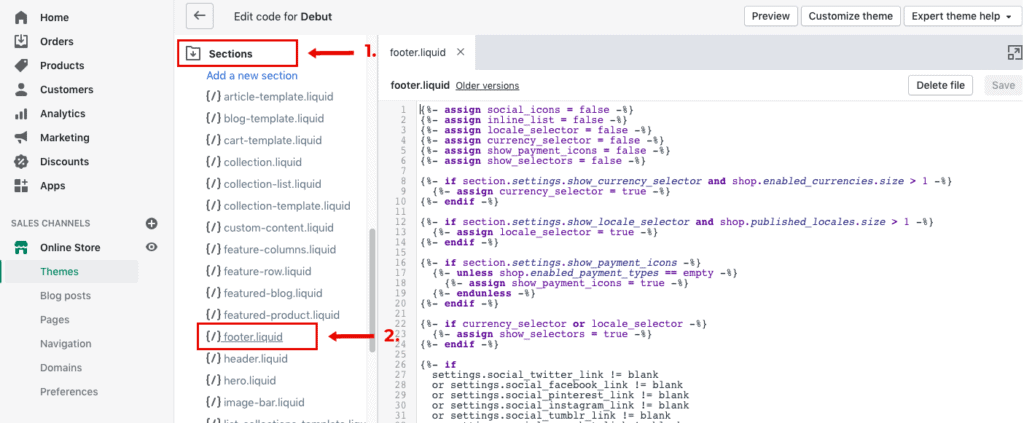Click file icon of article-template.liquid
This screenshot has height=423, width=1024.
pos(213,97)
